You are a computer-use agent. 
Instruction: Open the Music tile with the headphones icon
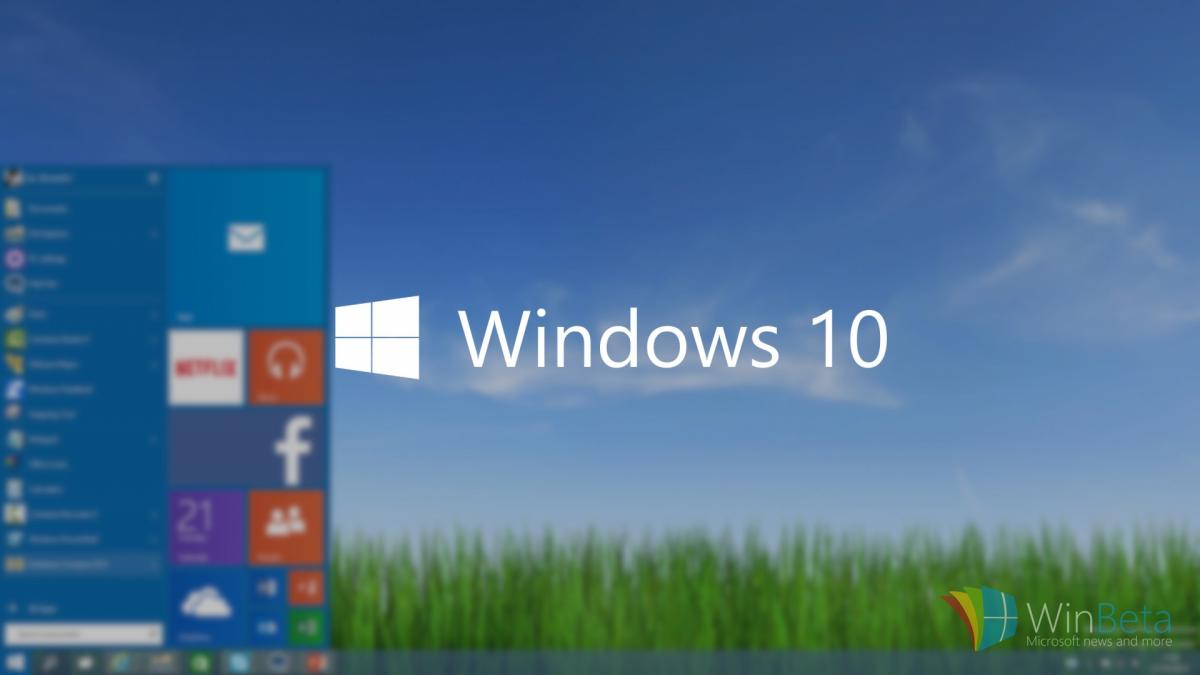[x=286, y=367]
